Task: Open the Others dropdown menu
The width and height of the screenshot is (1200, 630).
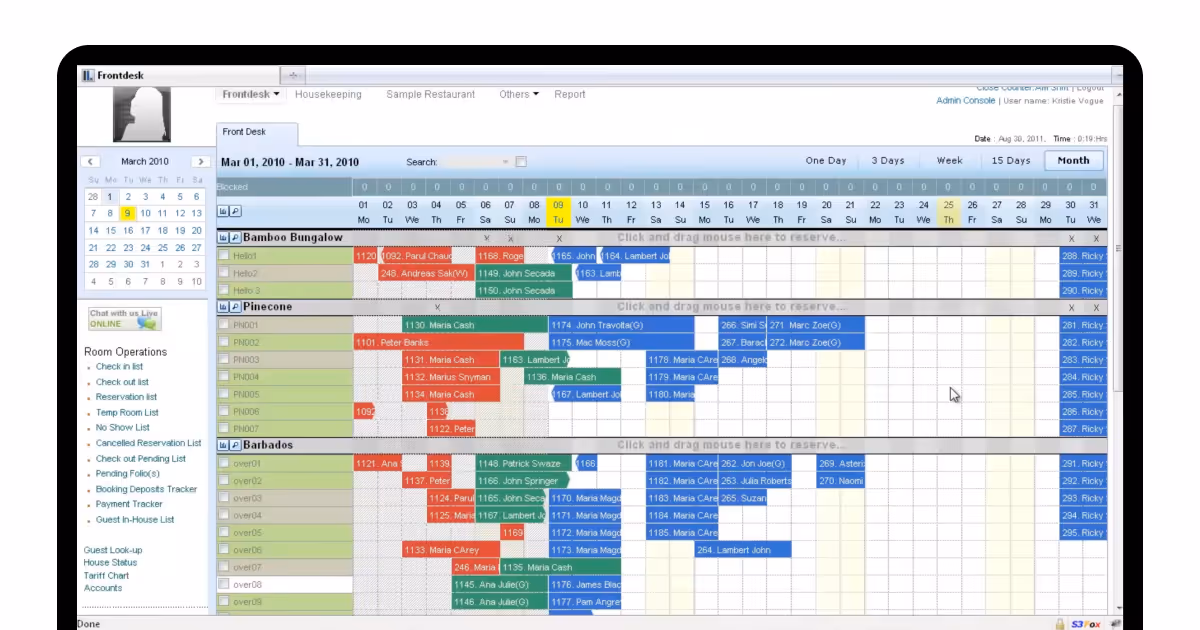Action: click(x=519, y=94)
